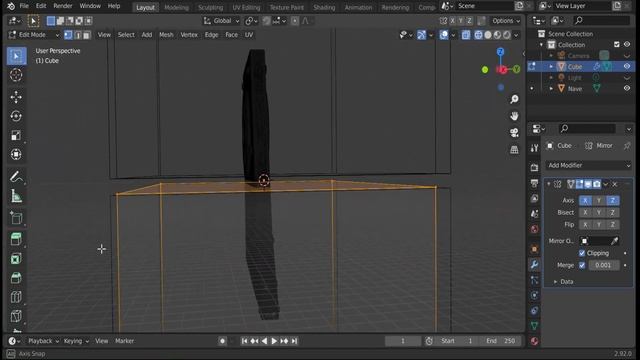This screenshot has width=640, height=360.
Task: Open the Mesh menu in viewport header
Action: point(166,35)
